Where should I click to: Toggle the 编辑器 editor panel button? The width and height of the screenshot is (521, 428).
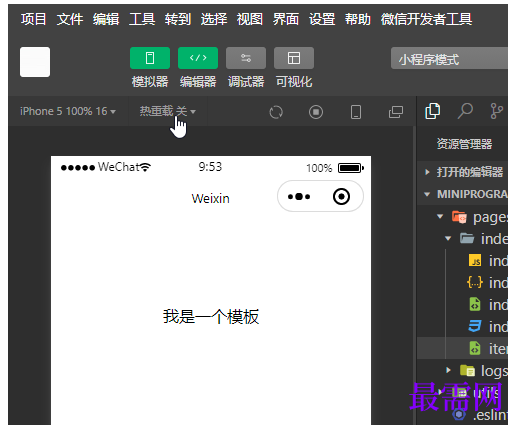pos(198,58)
